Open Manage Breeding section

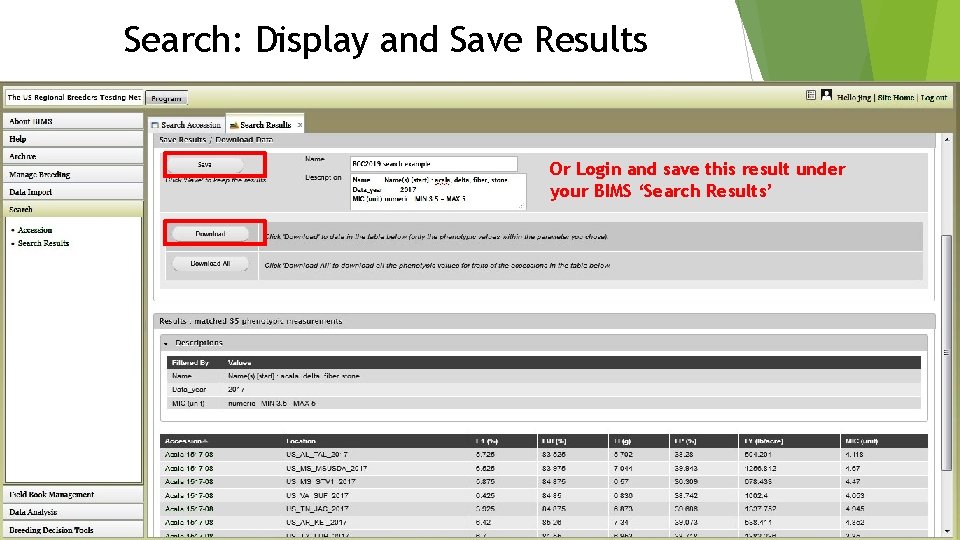pyautogui.click(x=73, y=174)
